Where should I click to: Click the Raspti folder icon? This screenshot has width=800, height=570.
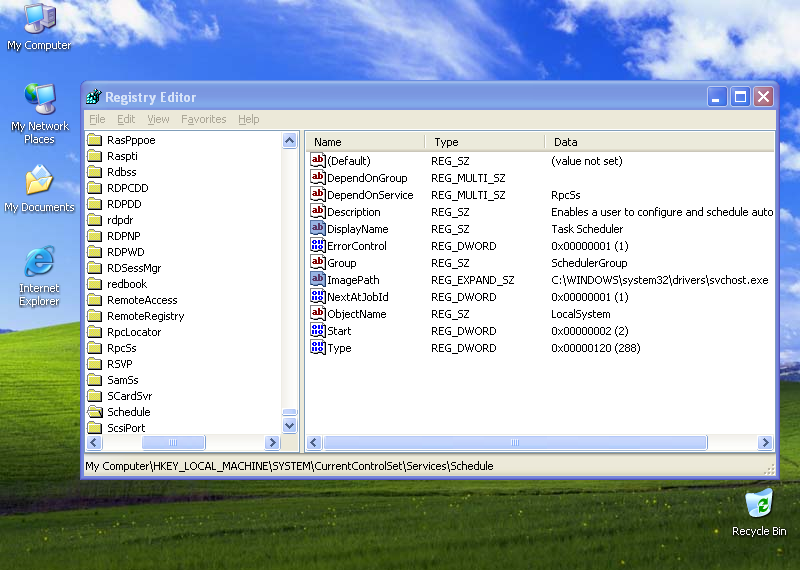click(x=95, y=156)
